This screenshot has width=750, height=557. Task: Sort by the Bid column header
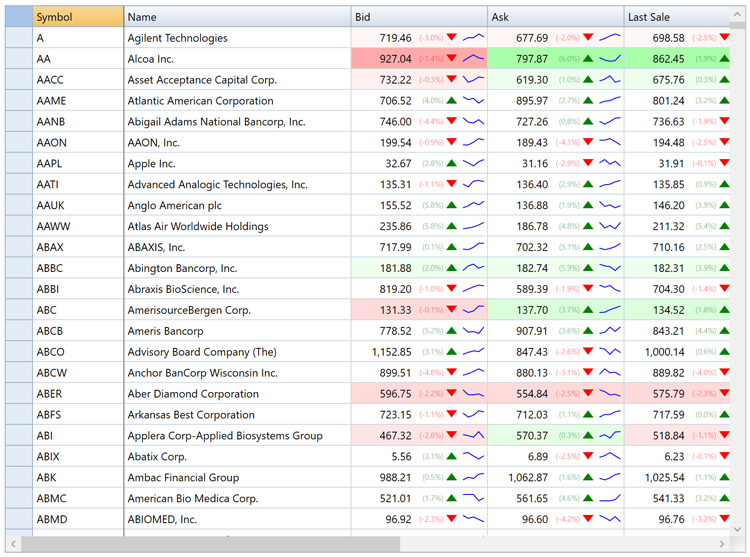coord(419,17)
